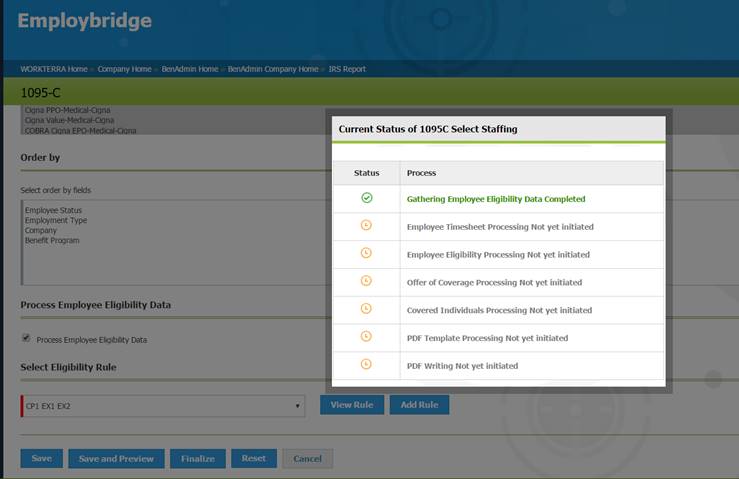Click the Save and Preview button
This screenshot has height=479, width=739.
coord(116,459)
